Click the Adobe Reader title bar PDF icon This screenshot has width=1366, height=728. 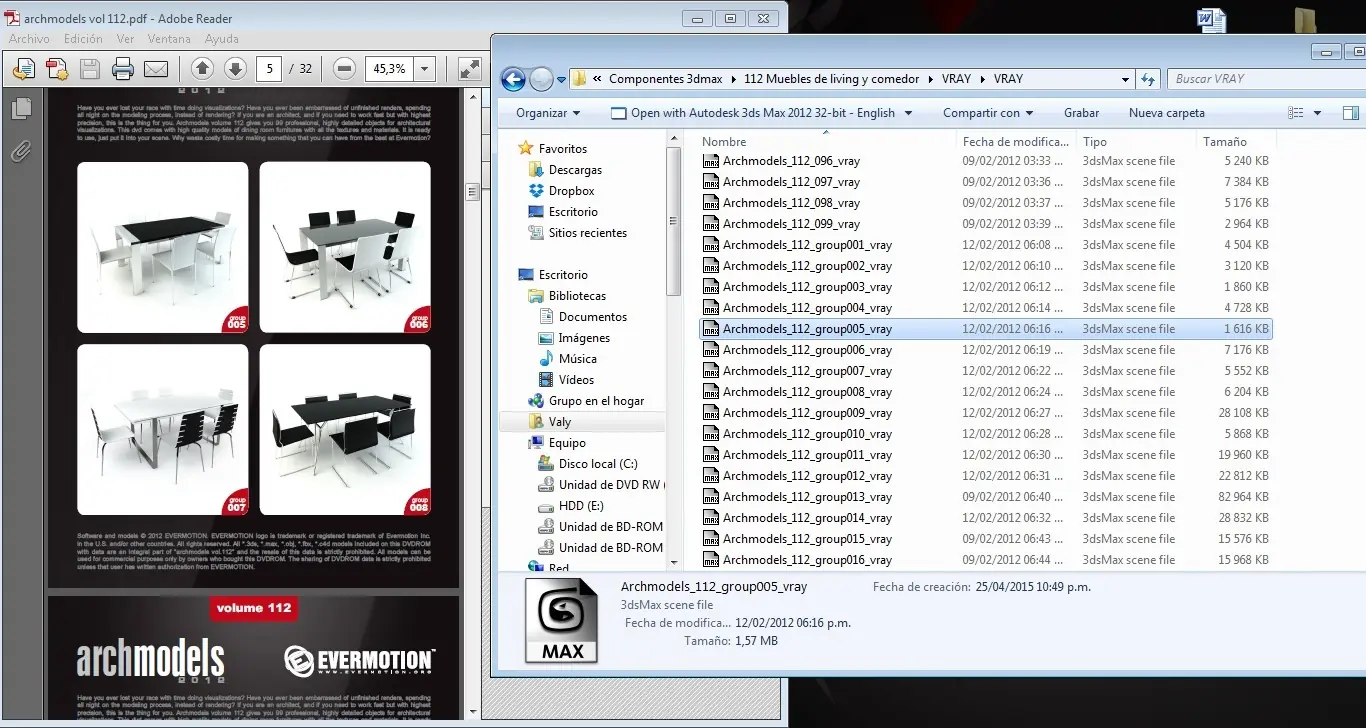[13, 18]
